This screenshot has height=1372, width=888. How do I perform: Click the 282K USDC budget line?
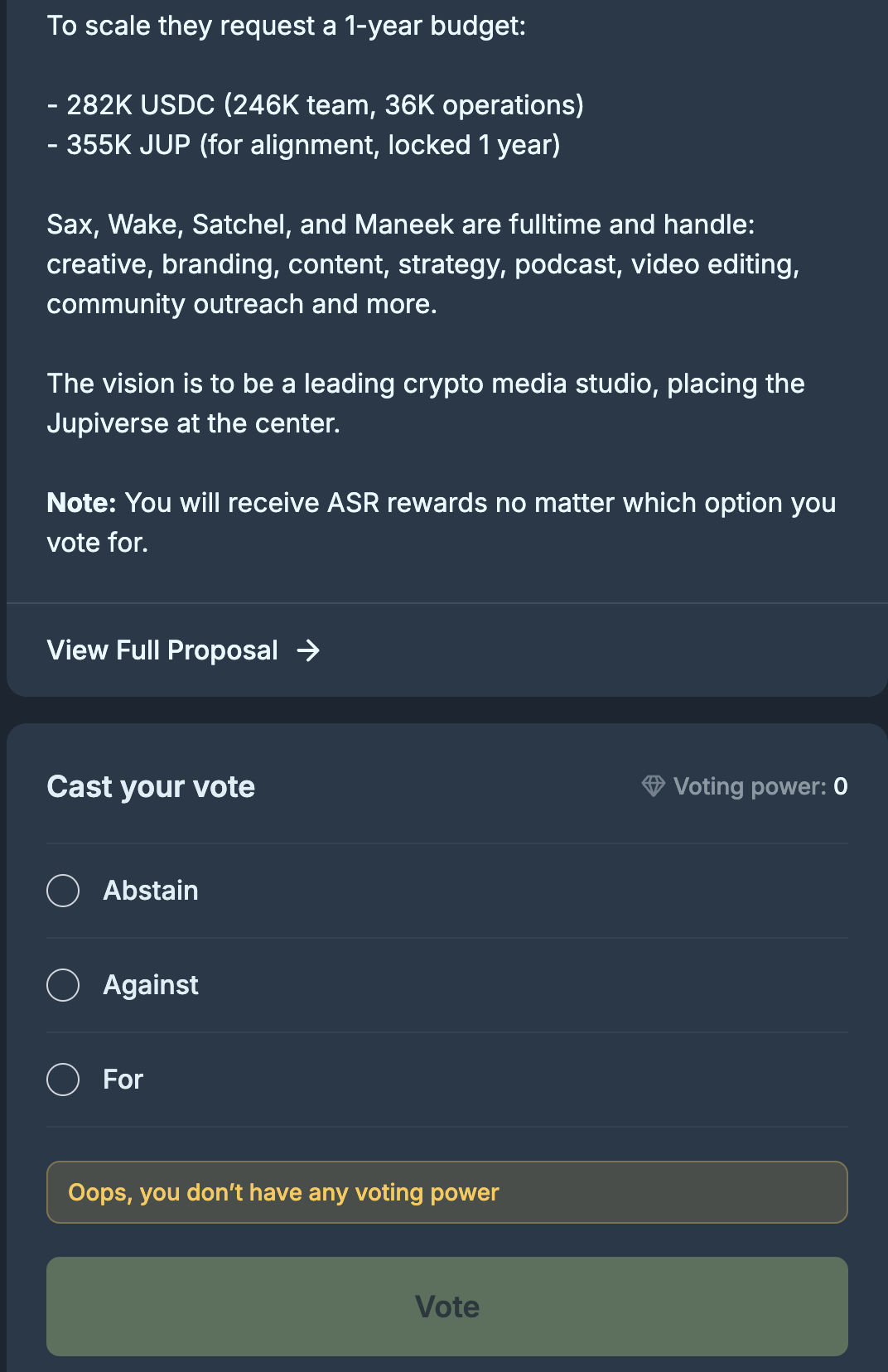pos(316,105)
